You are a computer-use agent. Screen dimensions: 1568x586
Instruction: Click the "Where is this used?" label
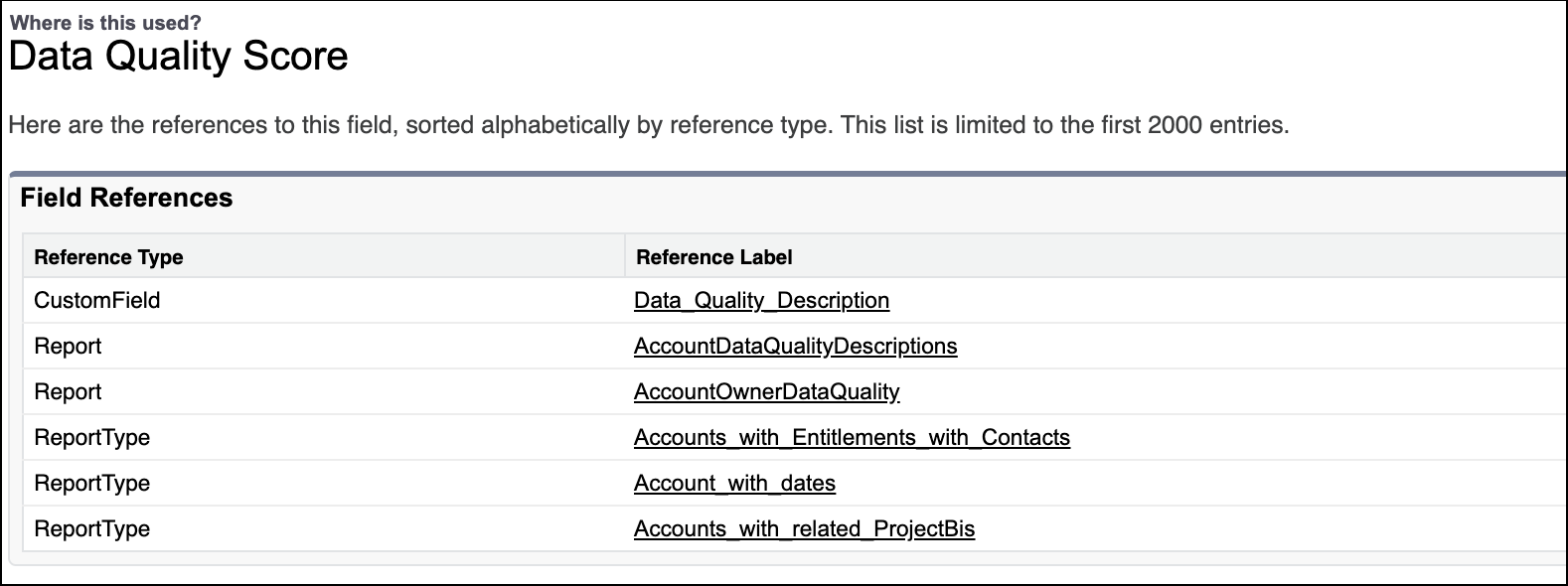[x=105, y=23]
